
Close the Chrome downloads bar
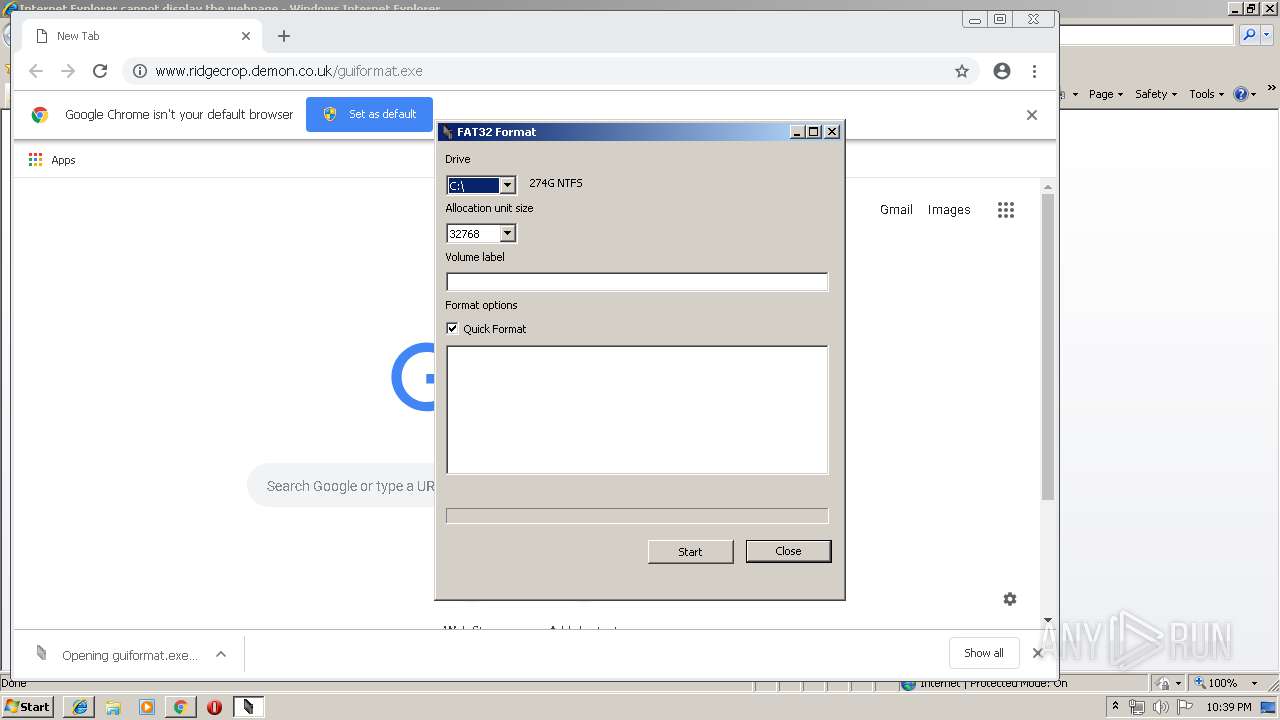[1037, 653]
